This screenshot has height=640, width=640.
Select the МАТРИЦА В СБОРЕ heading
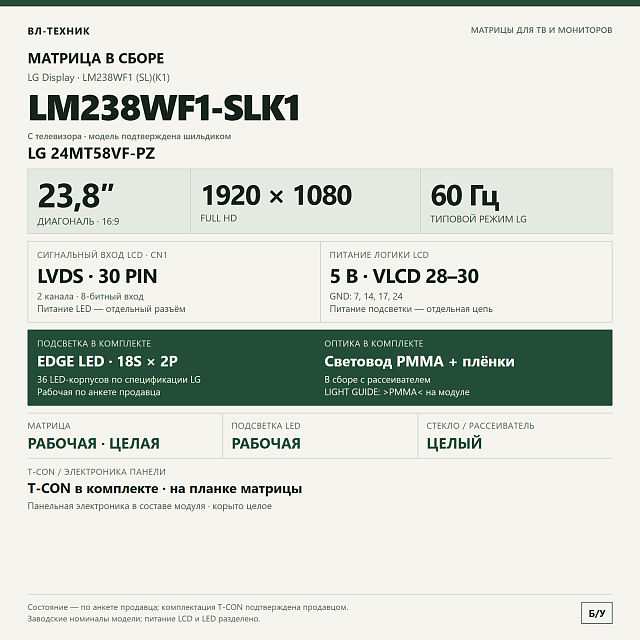96,58
